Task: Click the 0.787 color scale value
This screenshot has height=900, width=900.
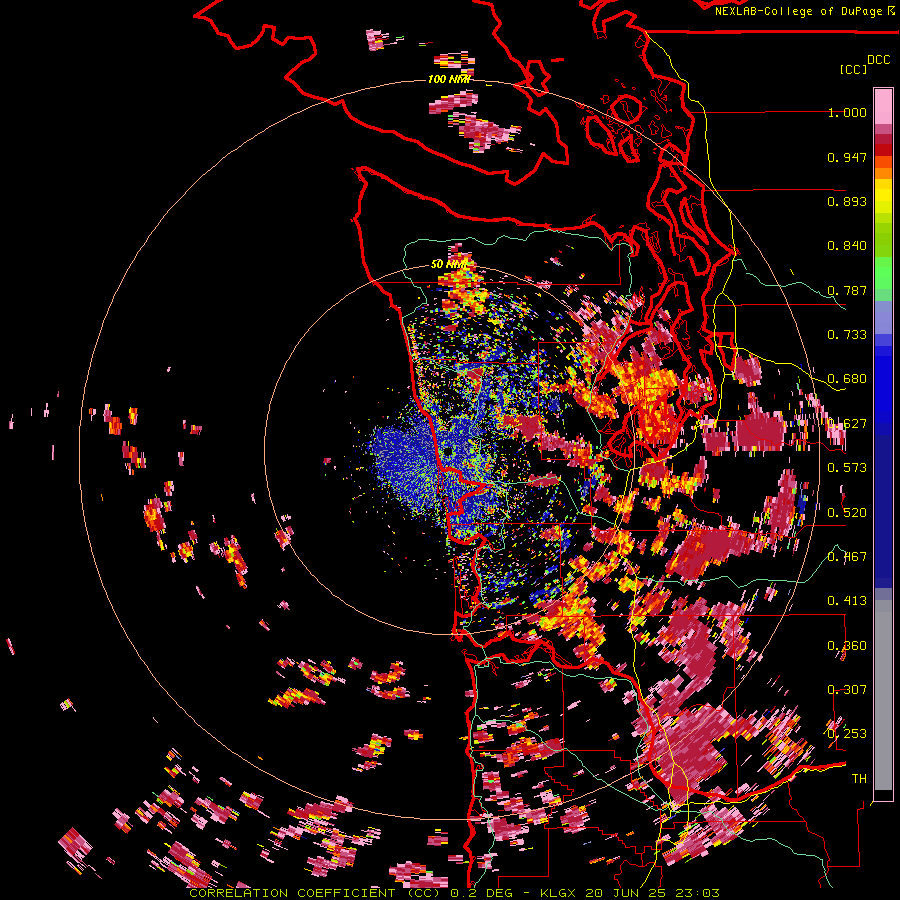Action: 847,290
